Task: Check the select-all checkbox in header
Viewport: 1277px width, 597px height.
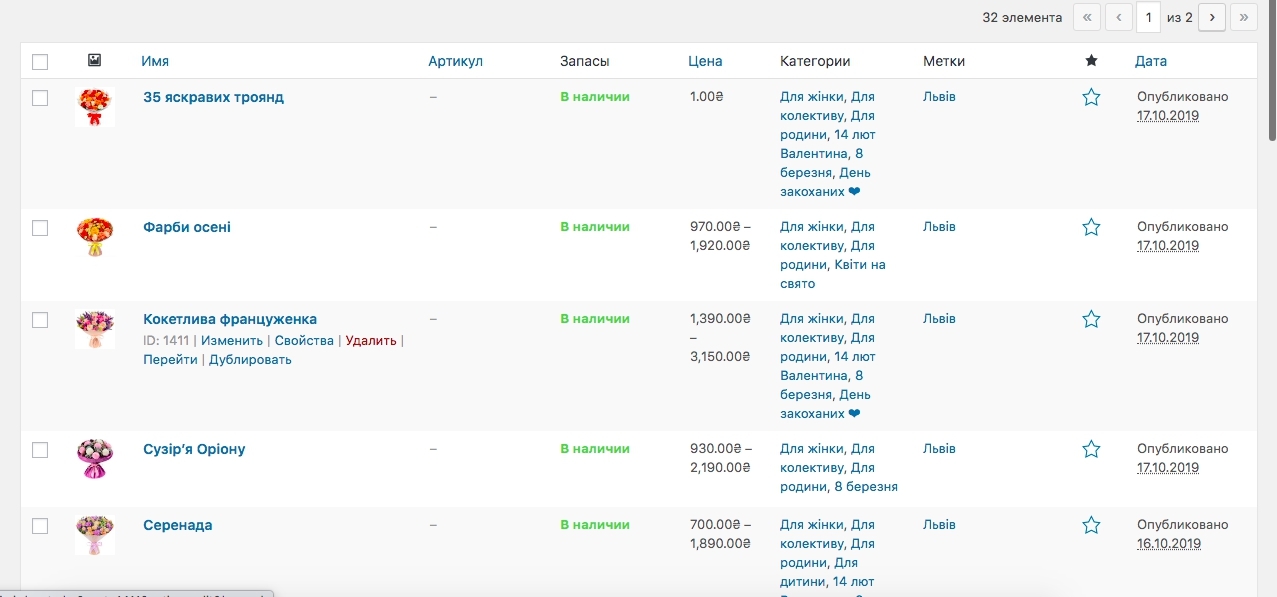Action: pyautogui.click(x=40, y=62)
